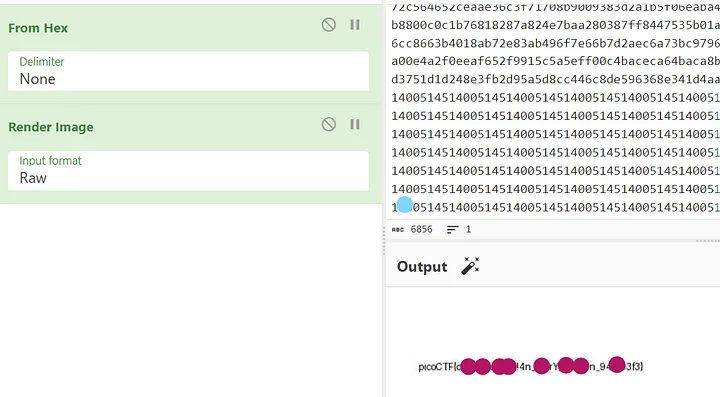Open the Delimiter dropdown set to None
The width and height of the screenshot is (720, 397).
[x=188, y=71]
